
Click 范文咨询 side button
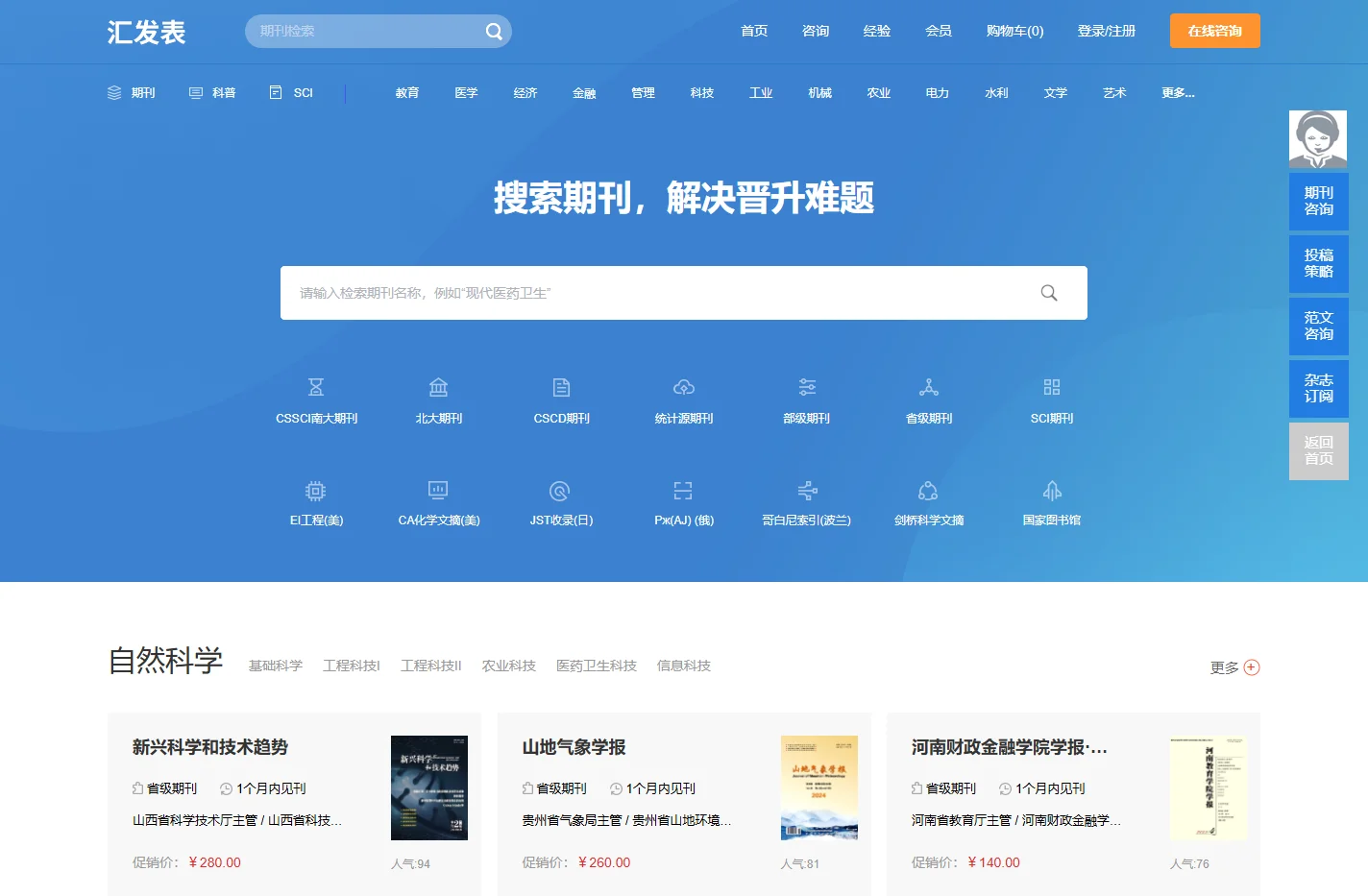pos(1319,327)
